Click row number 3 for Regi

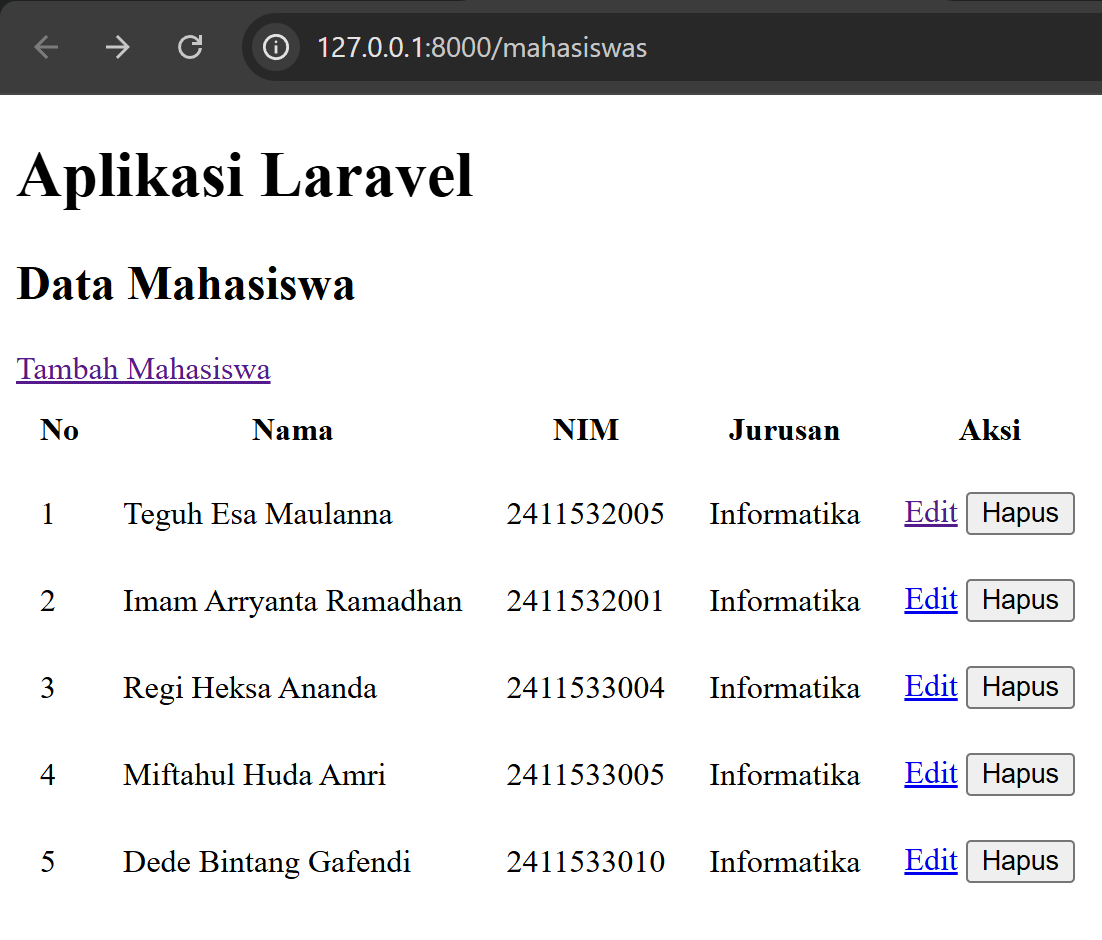click(48, 688)
